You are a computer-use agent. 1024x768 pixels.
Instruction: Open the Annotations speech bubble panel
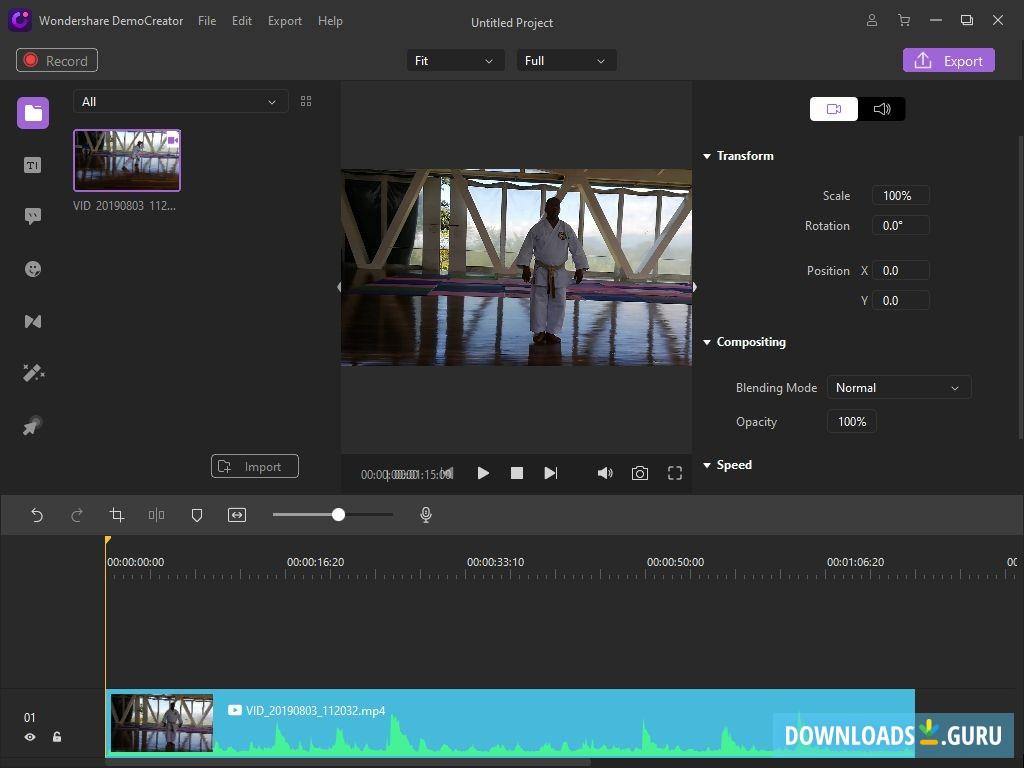(33, 217)
